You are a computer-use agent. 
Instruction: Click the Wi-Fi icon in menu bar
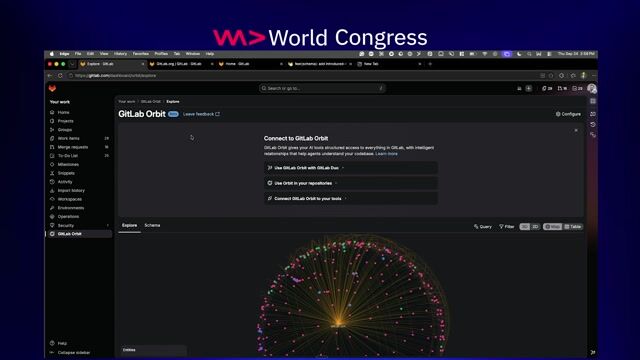tap(484, 54)
